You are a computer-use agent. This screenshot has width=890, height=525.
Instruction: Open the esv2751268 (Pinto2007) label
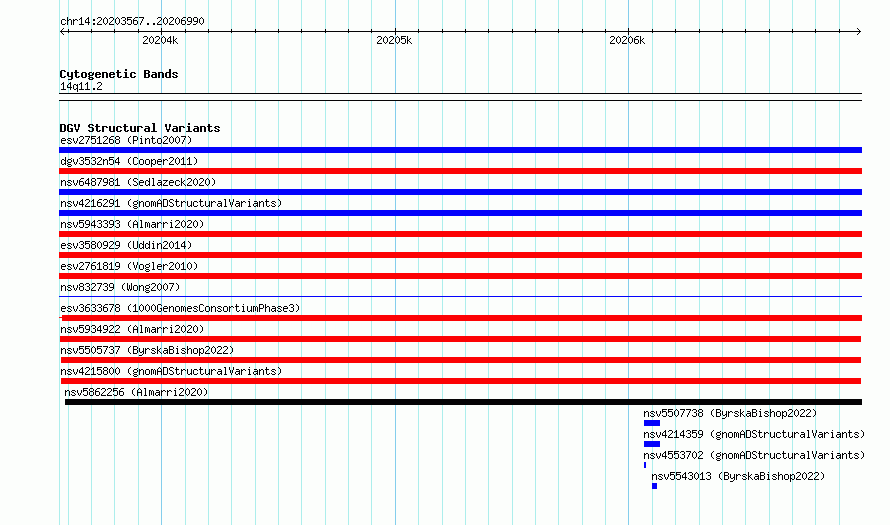(x=126, y=140)
